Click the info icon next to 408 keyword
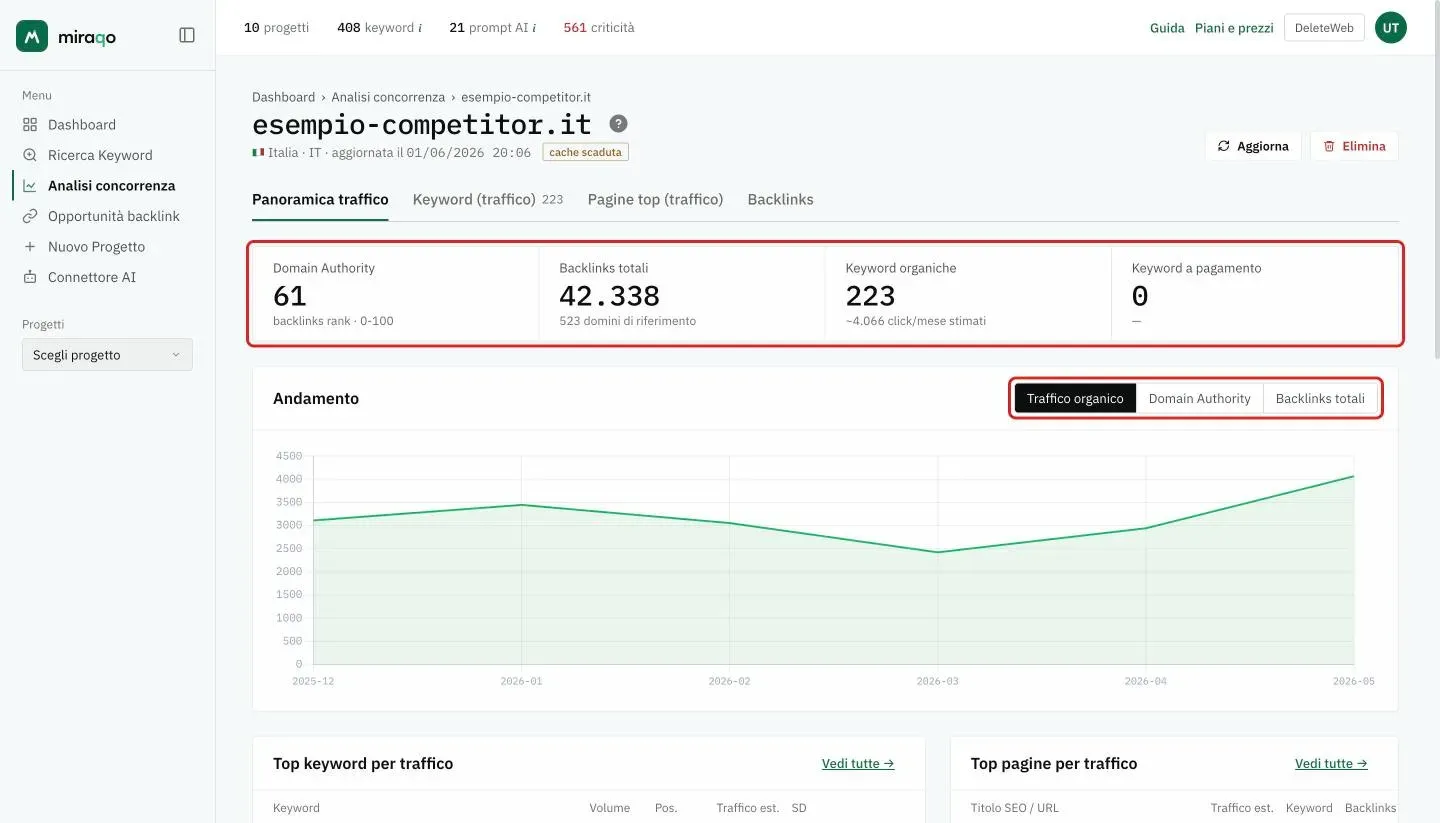This screenshot has height=823, width=1440. [419, 28]
